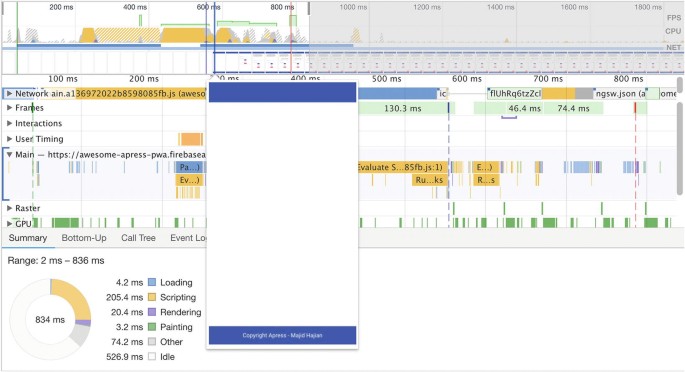Select the 74.4 ms frame
The height and width of the screenshot is (372, 685).
573,108
